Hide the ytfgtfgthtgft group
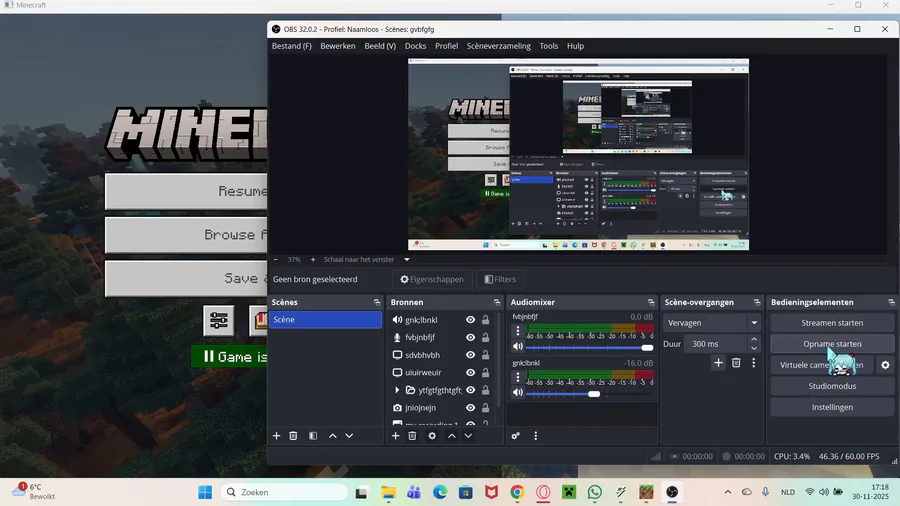The width and height of the screenshot is (900, 506). tap(471, 390)
